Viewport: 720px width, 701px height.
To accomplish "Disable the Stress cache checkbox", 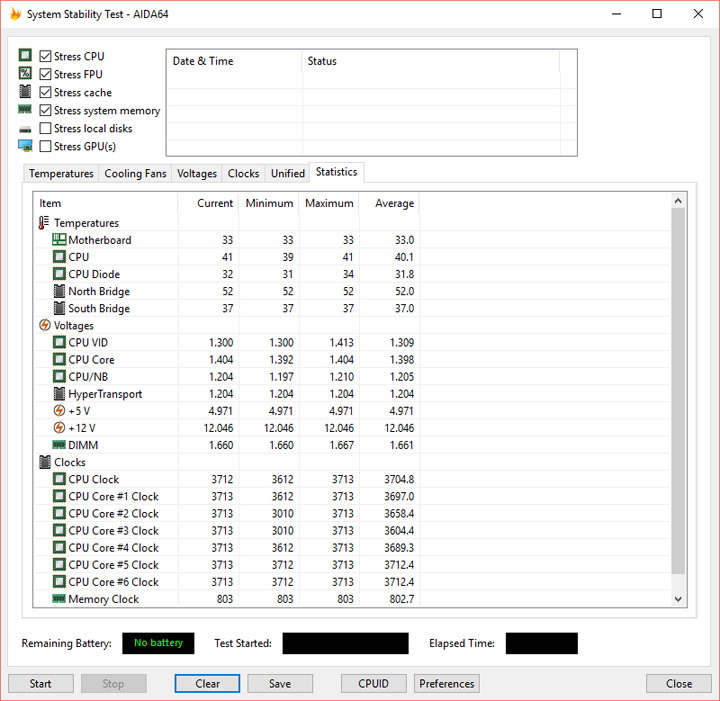I will coord(45,92).
